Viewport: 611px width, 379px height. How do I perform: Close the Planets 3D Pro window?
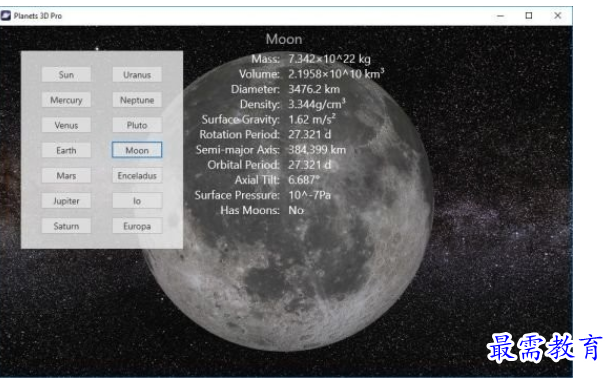558,16
